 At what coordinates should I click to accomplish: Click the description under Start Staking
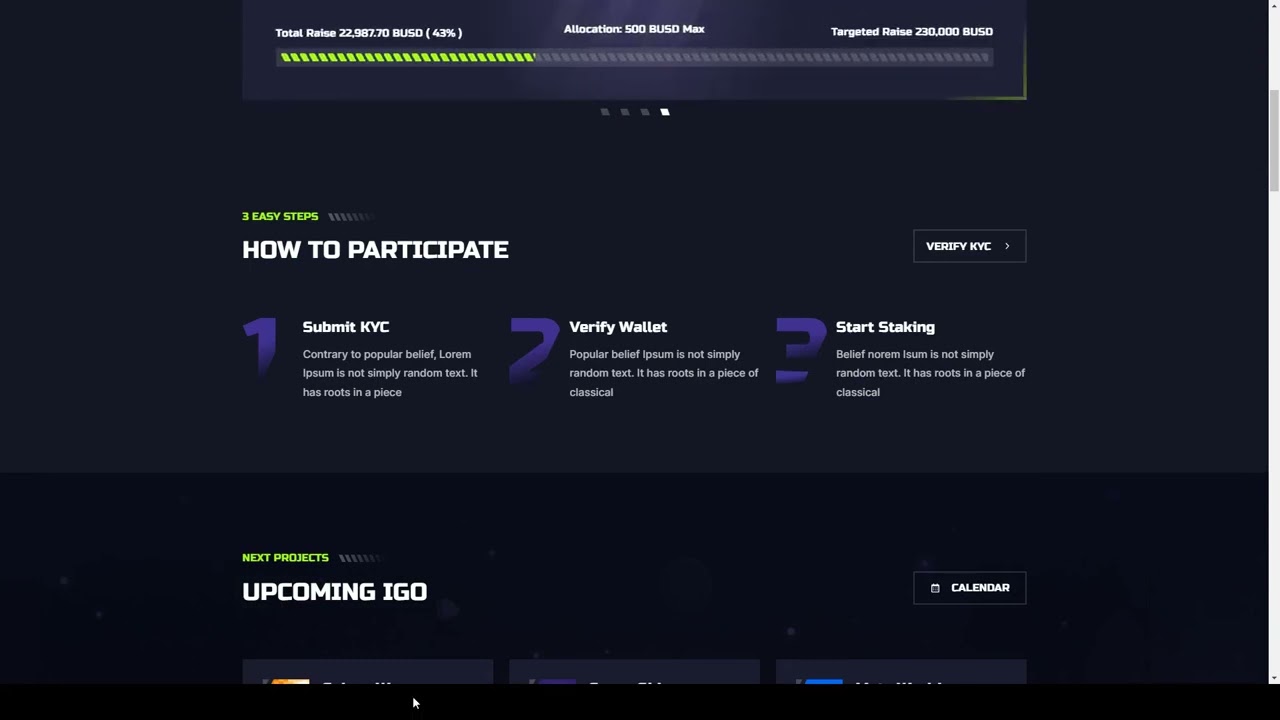click(x=930, y=373)
